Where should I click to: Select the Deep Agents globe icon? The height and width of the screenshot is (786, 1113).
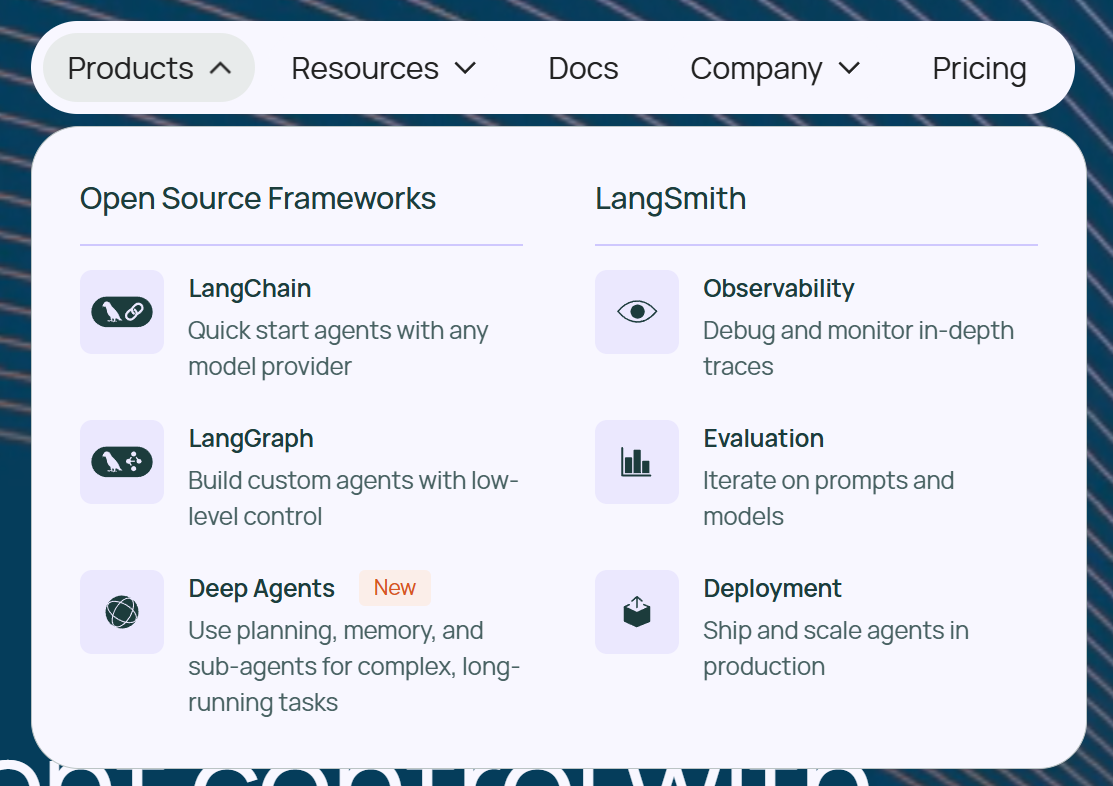(121, 612)
